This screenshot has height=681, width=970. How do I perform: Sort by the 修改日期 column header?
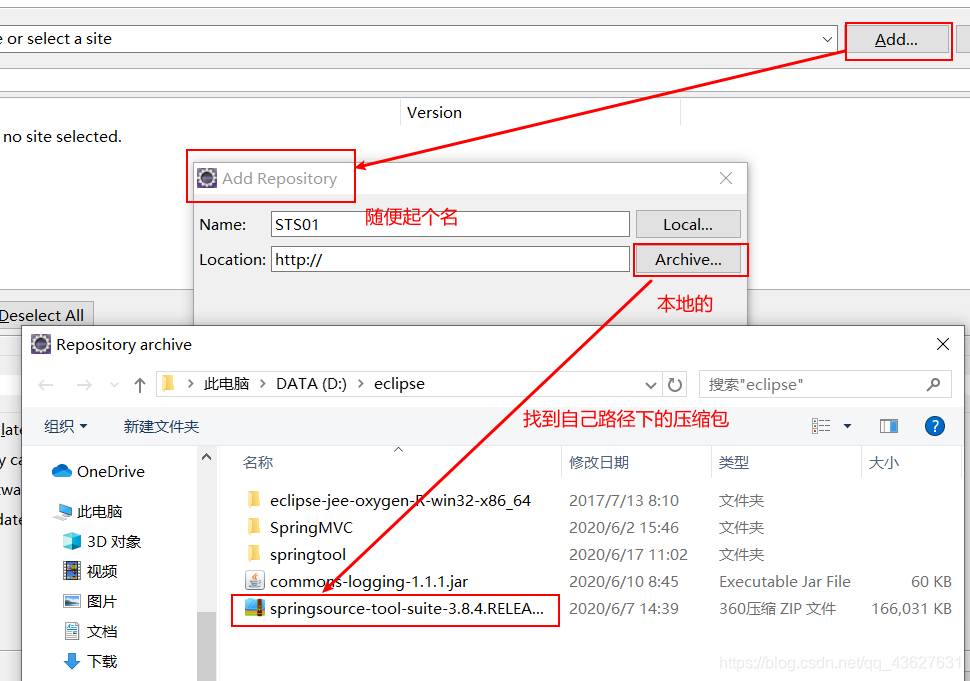pyautogui.click(x=599, y=462)
